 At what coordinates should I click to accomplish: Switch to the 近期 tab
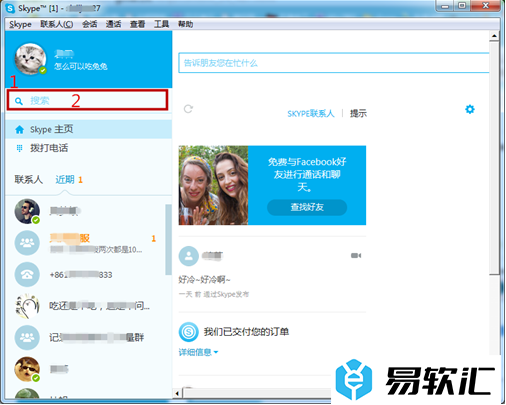tap(65, 180)
